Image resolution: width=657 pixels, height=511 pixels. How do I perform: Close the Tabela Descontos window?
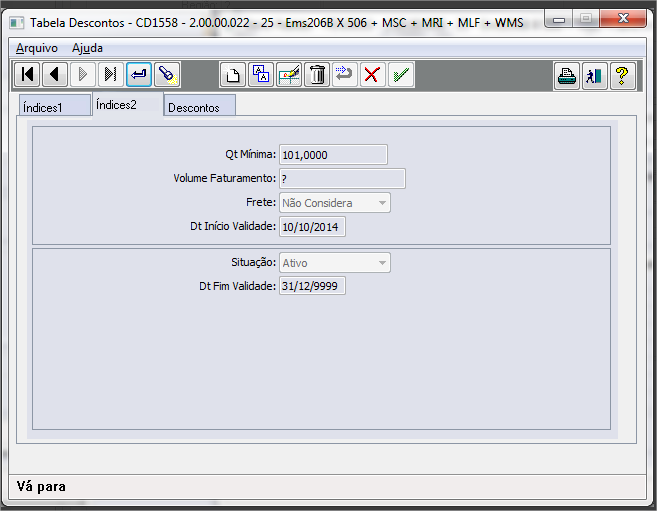[623, 18]
